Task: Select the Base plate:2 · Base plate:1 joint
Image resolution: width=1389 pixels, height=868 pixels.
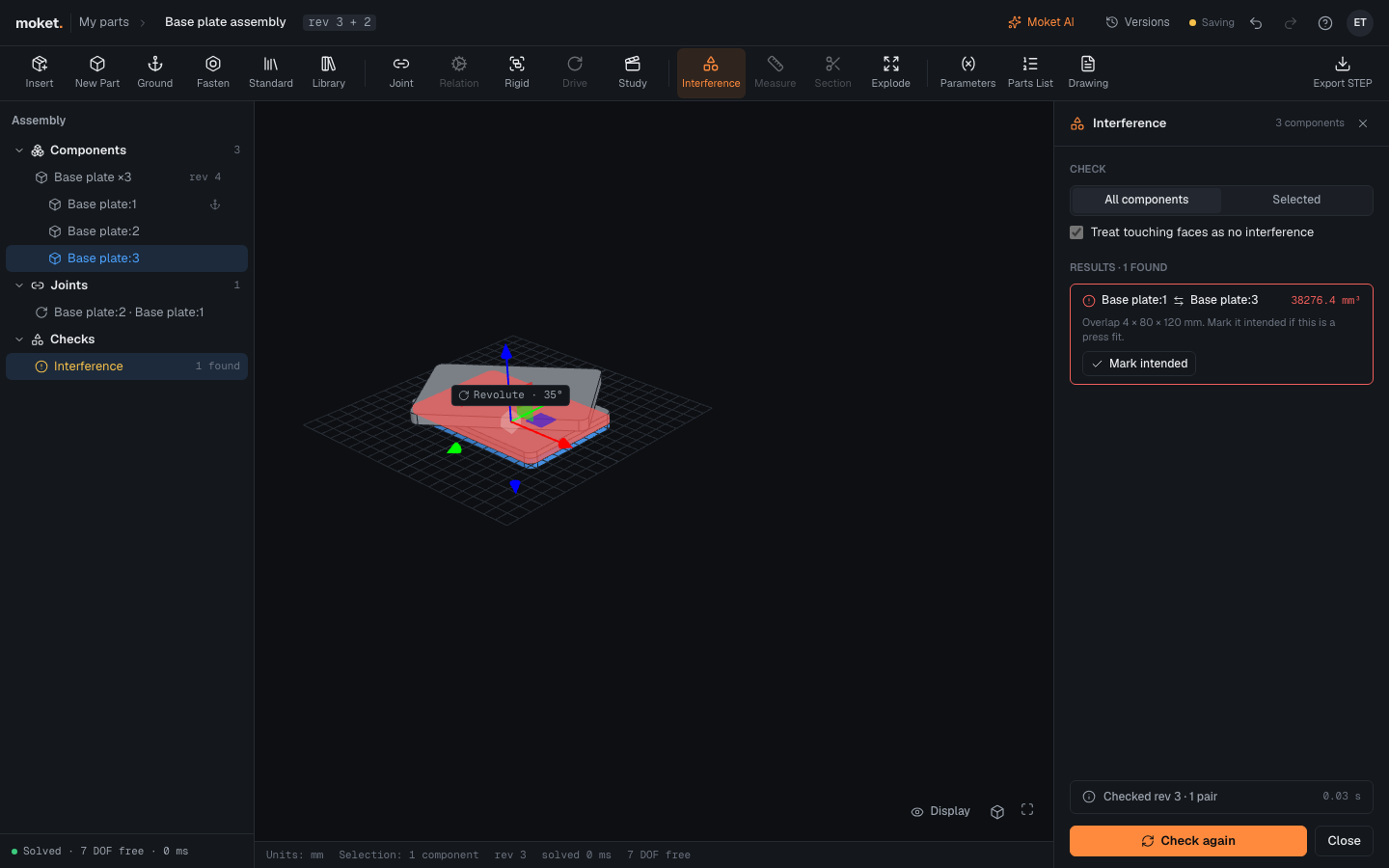Action: click(x=126, y=312)
